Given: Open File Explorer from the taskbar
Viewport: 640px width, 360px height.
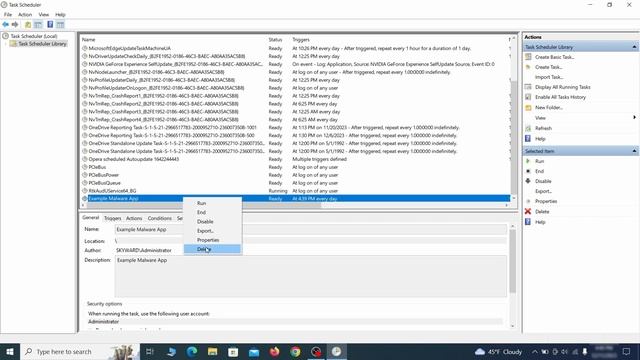Looking at the screenshot, I should (x=212, y=351).
